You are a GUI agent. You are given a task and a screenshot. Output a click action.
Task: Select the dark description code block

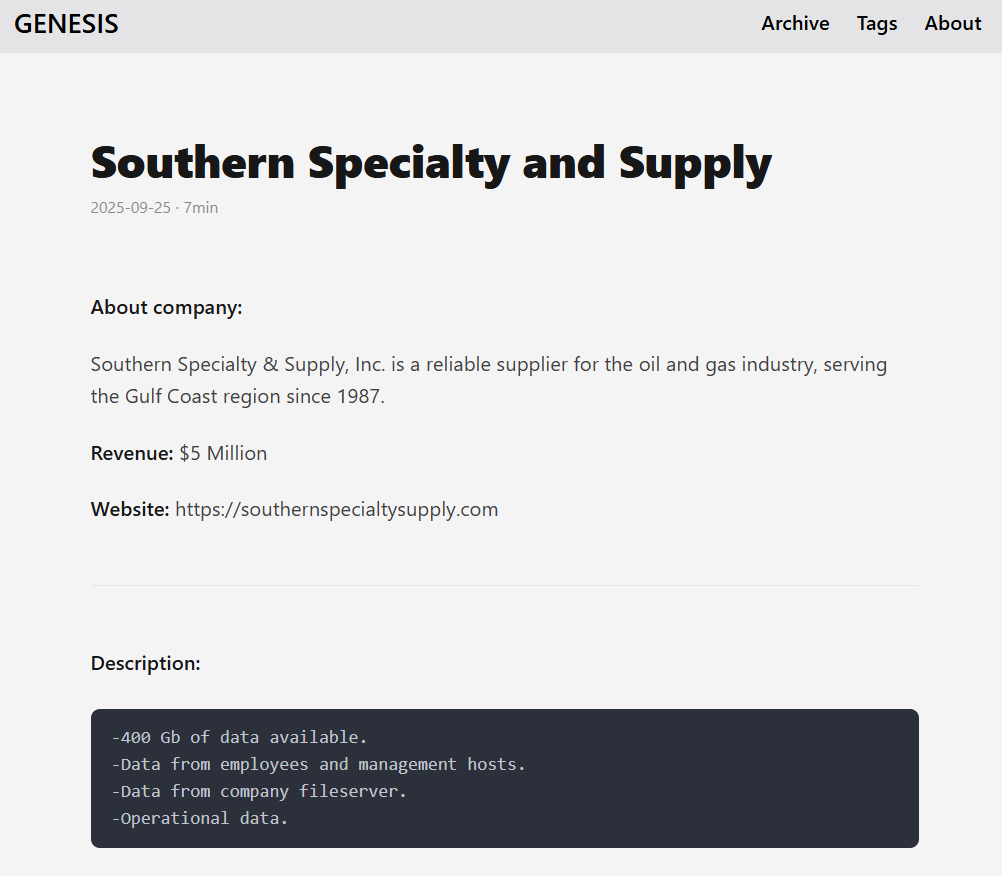tap(503, 778)
